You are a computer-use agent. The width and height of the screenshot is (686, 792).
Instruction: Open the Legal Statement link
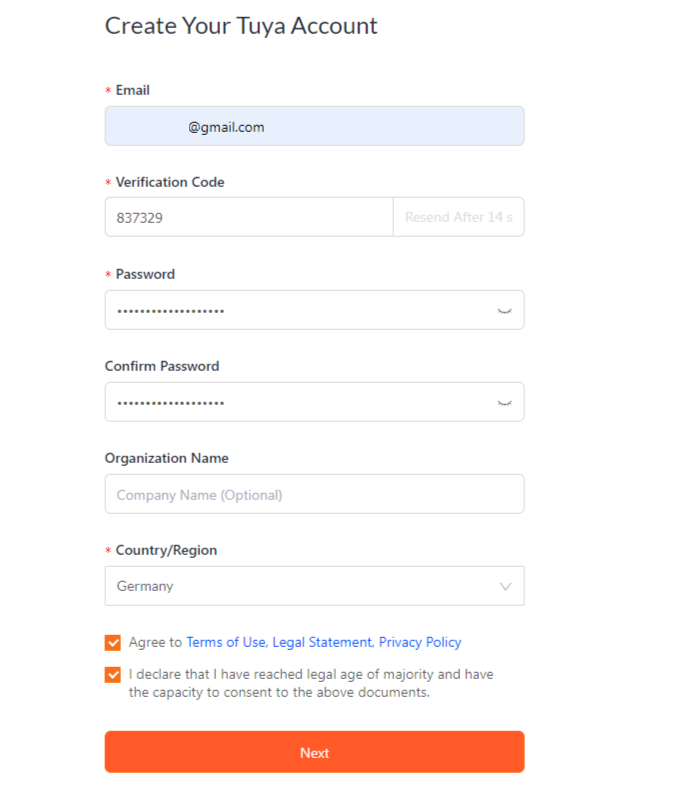(322, 643)
